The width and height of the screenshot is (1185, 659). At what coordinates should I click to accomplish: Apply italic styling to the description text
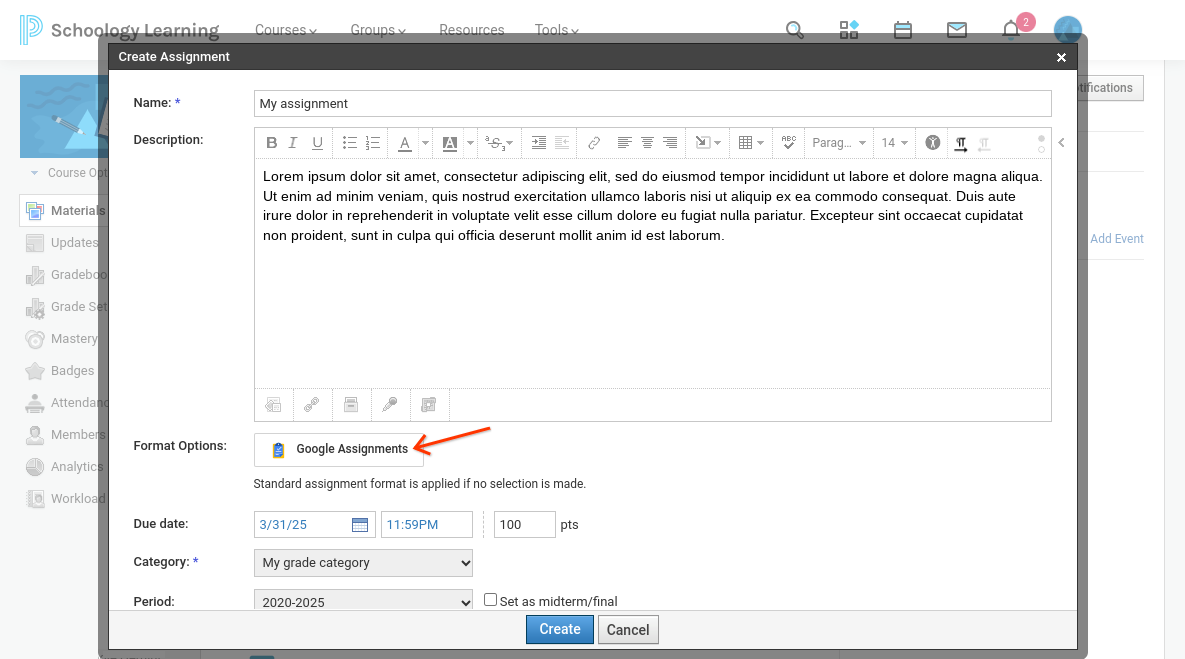tap(294, 142)
